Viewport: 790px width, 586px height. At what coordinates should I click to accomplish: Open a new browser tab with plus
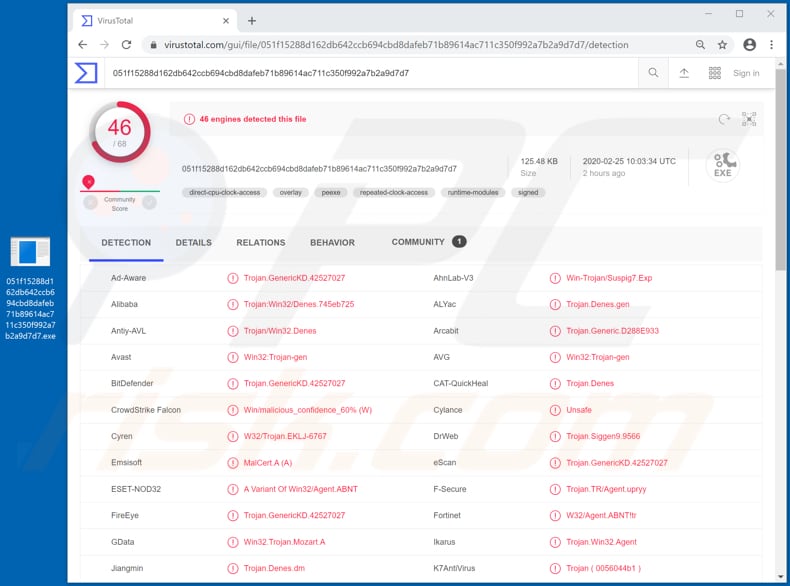click(x=252, y=21)
